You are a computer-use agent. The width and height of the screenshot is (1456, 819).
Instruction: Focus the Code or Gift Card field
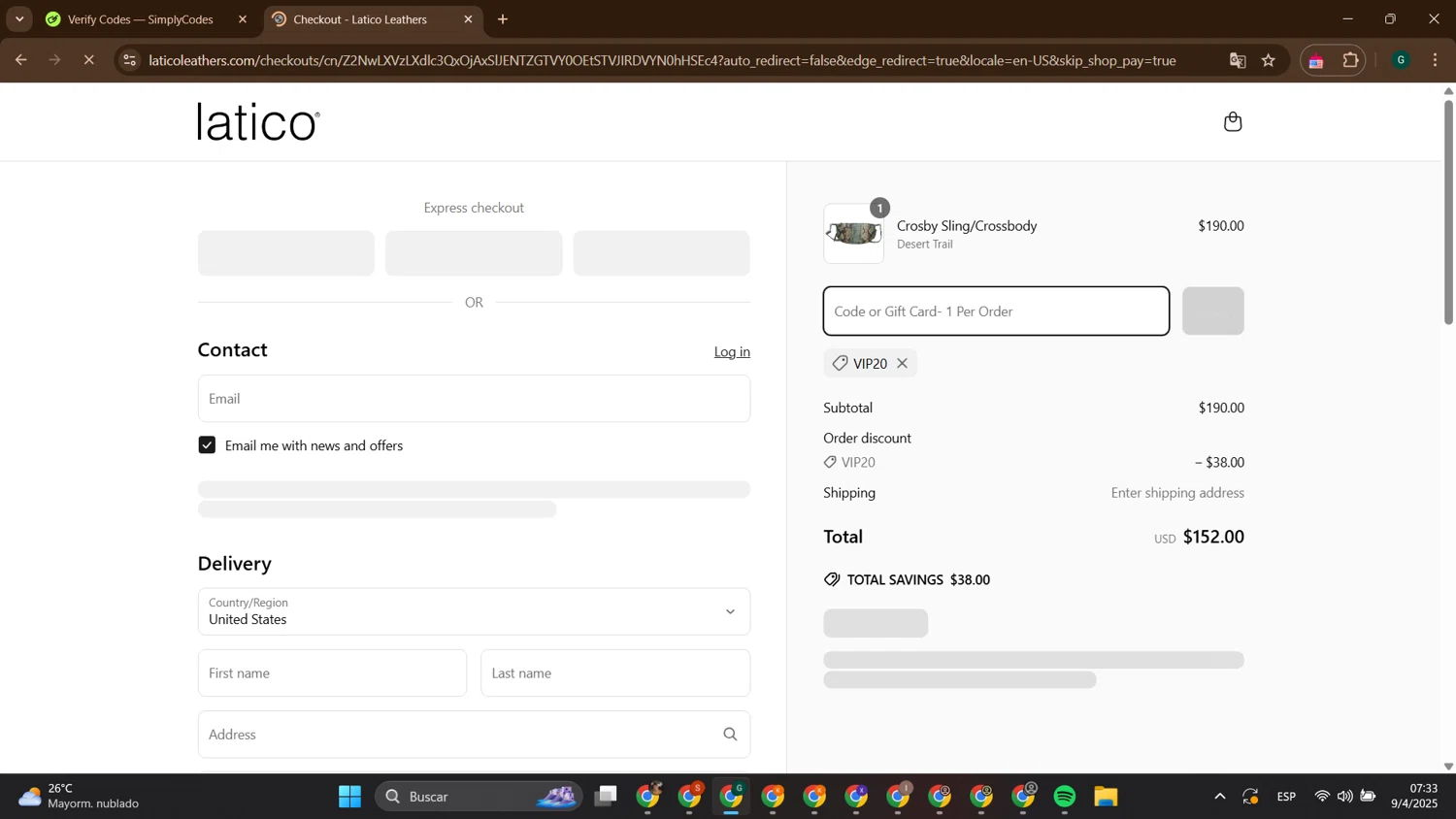[x=996, y=311]
